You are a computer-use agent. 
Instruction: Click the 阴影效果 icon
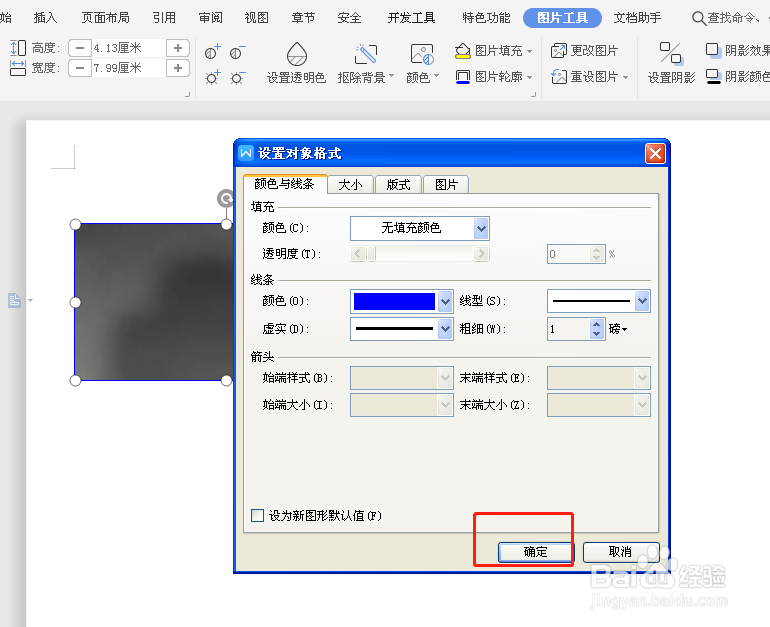[712, 50]
